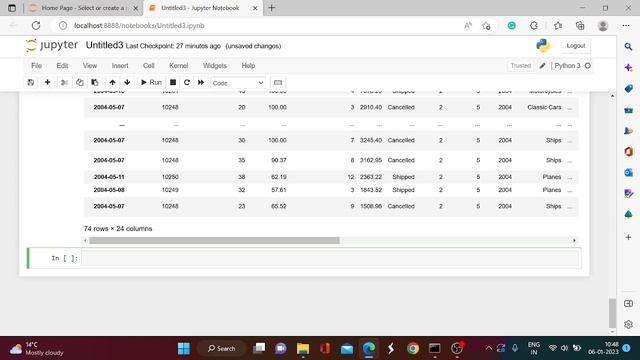Open sidebar settings gear icon
The width and height of the screenshot is (640, 360).
coord(629,324)
